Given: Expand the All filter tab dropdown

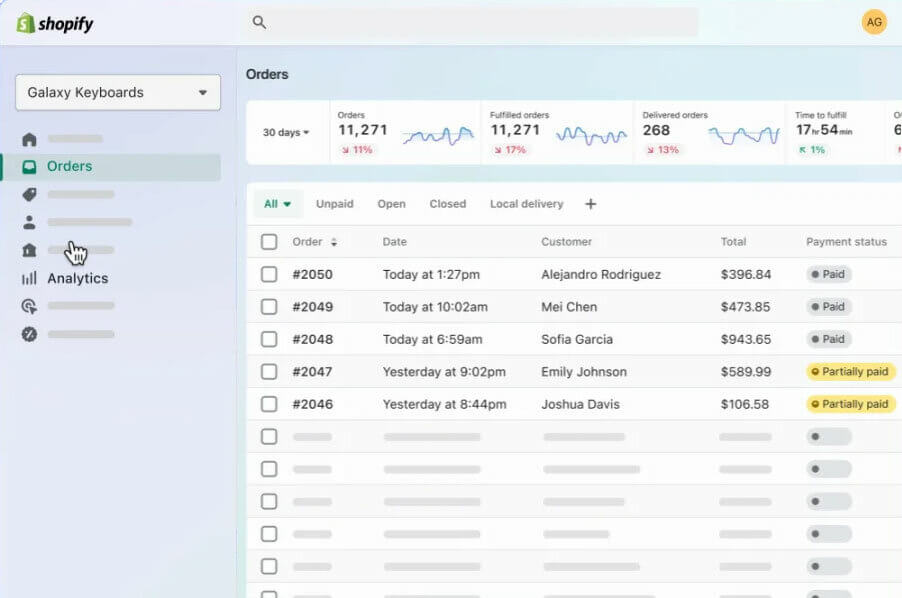Looking at the screenshot, I should (277, 203).
